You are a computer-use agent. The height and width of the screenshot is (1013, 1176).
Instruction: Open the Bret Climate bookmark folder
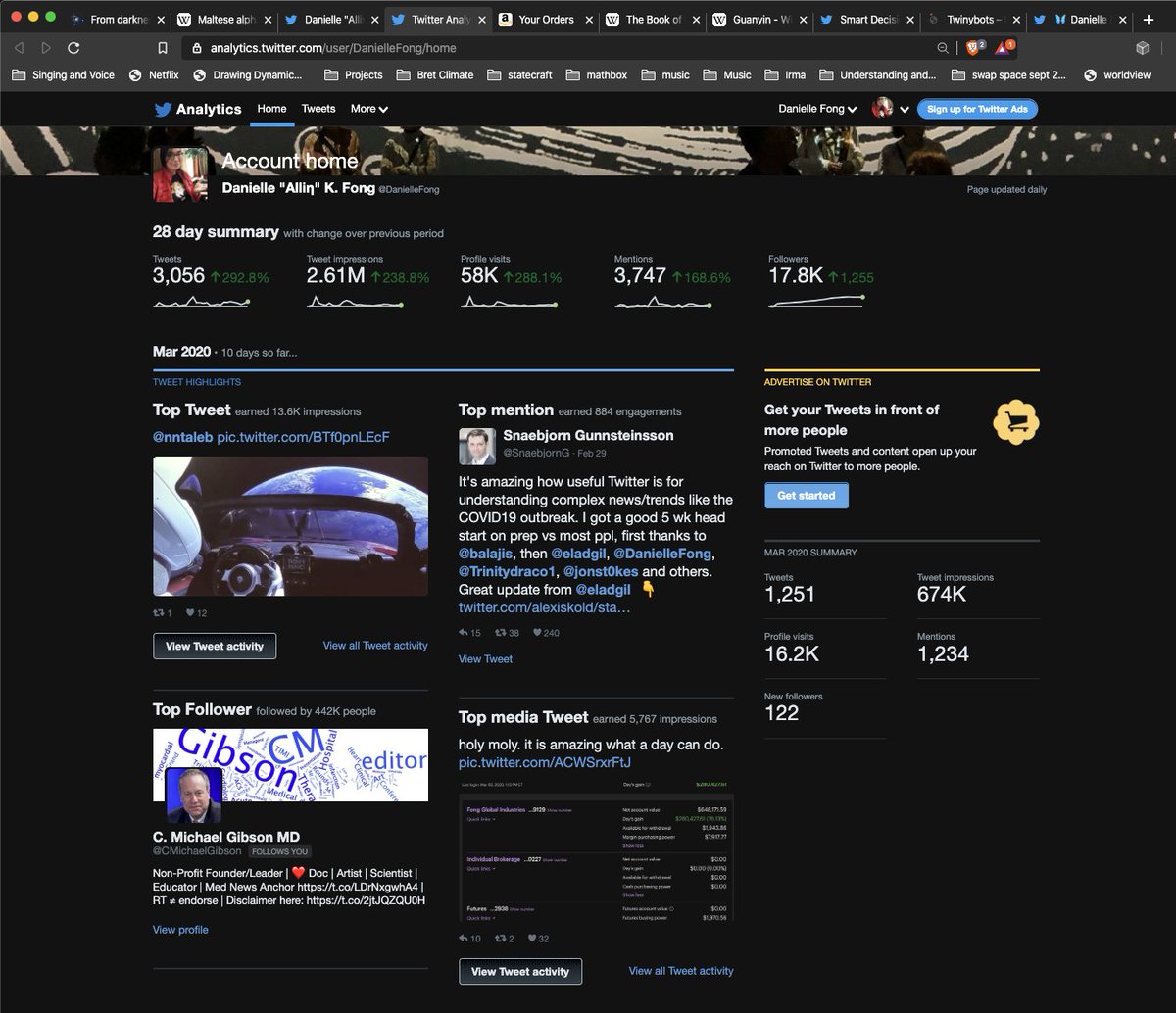click(x=433, y=75)
